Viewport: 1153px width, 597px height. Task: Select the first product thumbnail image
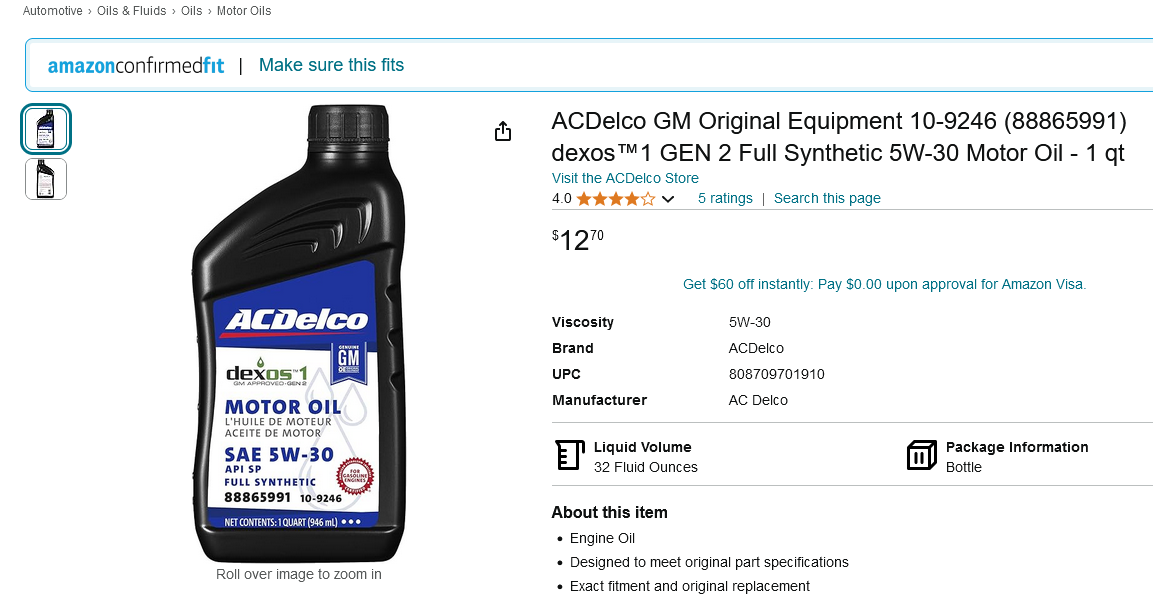pyautogui.click(x=46, y=129)
